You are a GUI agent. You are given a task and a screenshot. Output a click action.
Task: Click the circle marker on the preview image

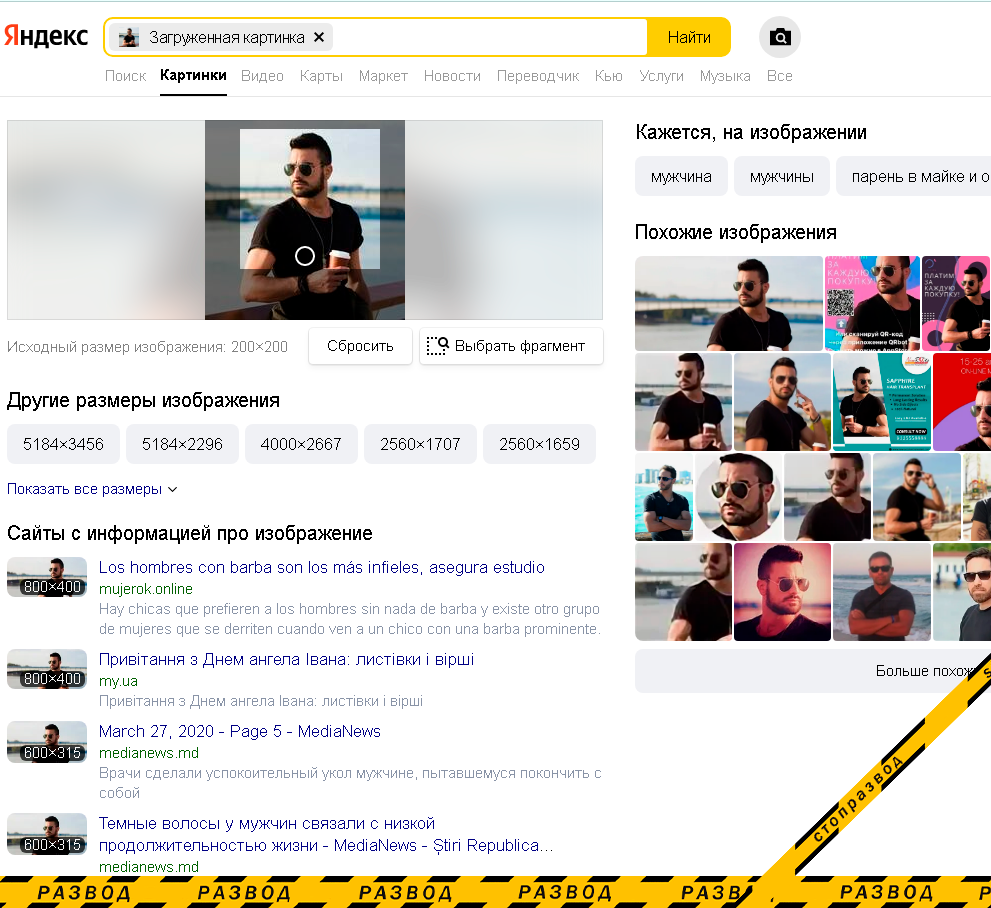[305, 256]
